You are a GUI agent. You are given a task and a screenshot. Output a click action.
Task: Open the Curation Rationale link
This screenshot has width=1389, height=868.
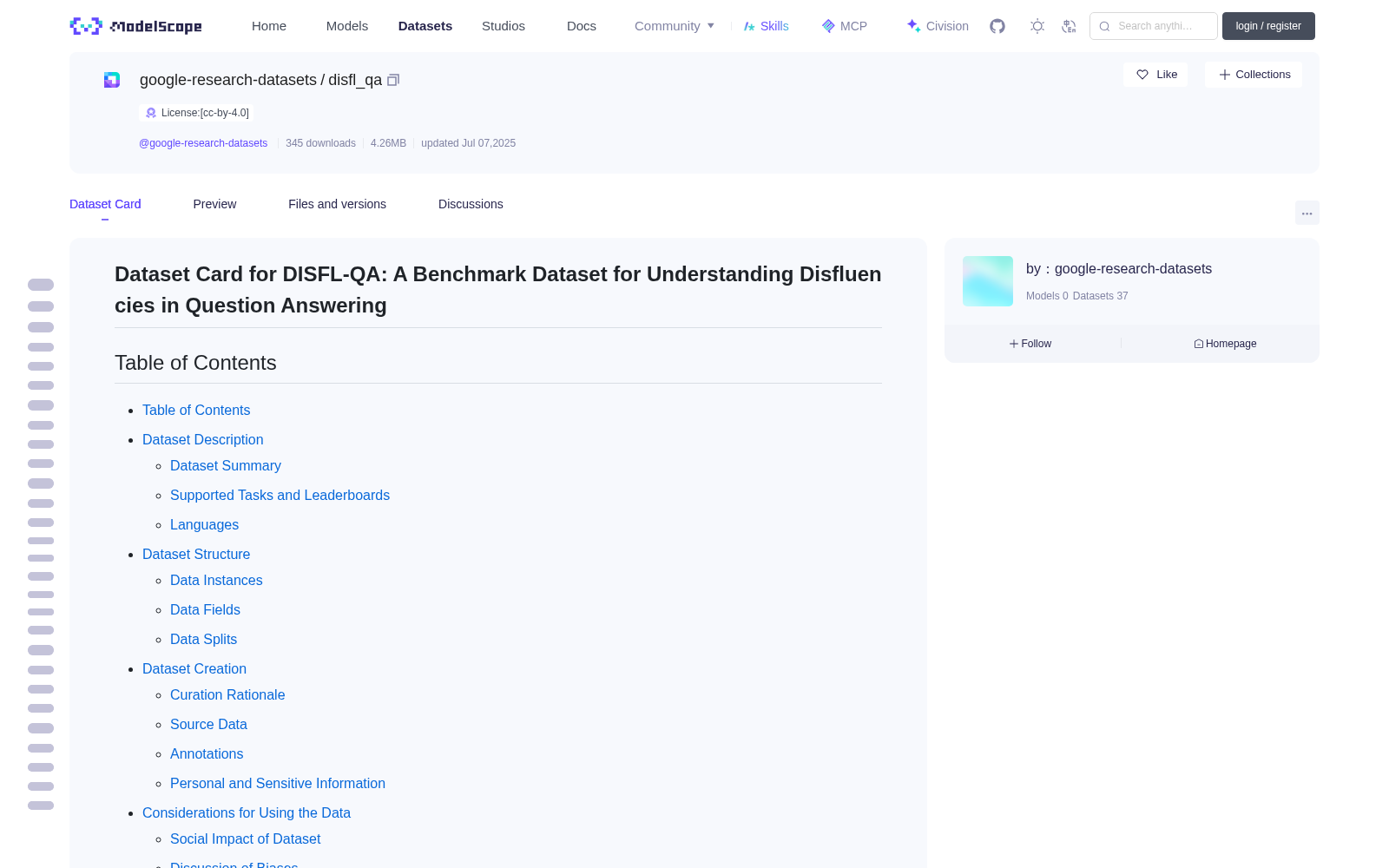pos(227,694)
